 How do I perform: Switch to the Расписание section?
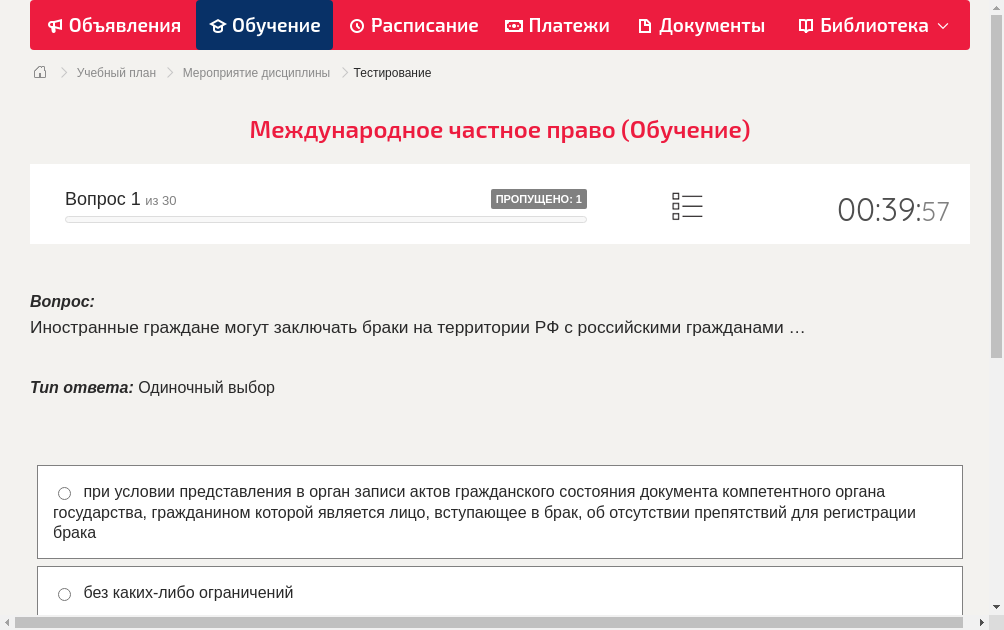coord(414,25)
